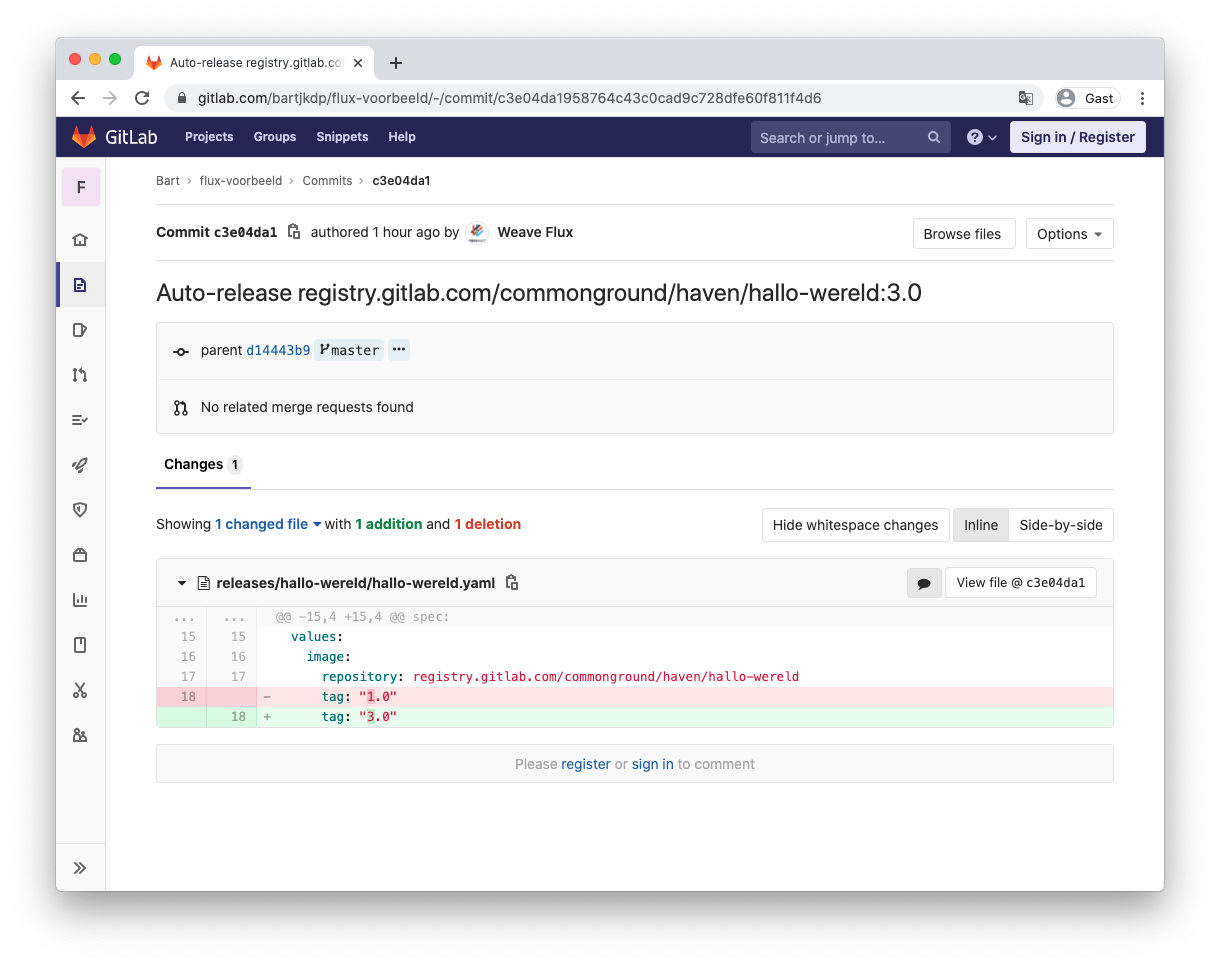The height and width of the screenshot is (965, 1220).
Task: Expand the 1 changed file dropdown
Action: pyautogui.click(x=267, y=523)
